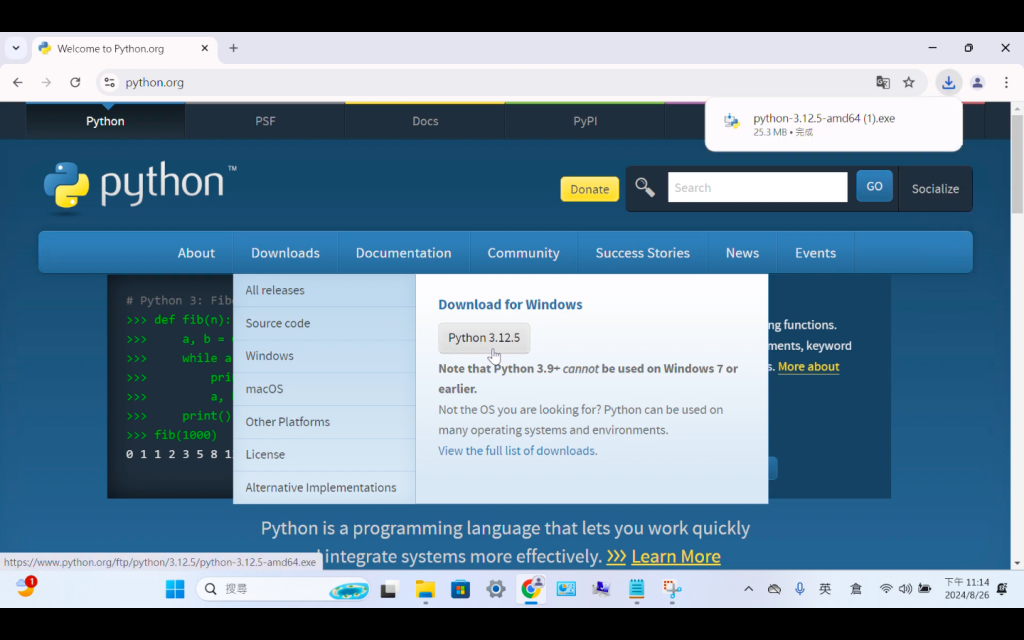Image resolution: width=1024 pixels, height=640 pixels.
Task: Open View the full list of downloads link
Action: tap(517, 451)
